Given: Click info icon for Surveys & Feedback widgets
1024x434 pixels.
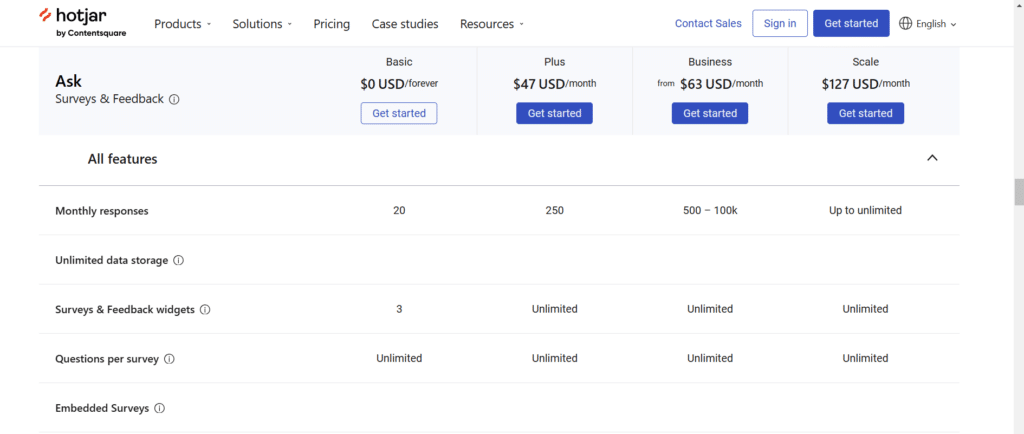Looking at the screenshot, I should [205, 310].
